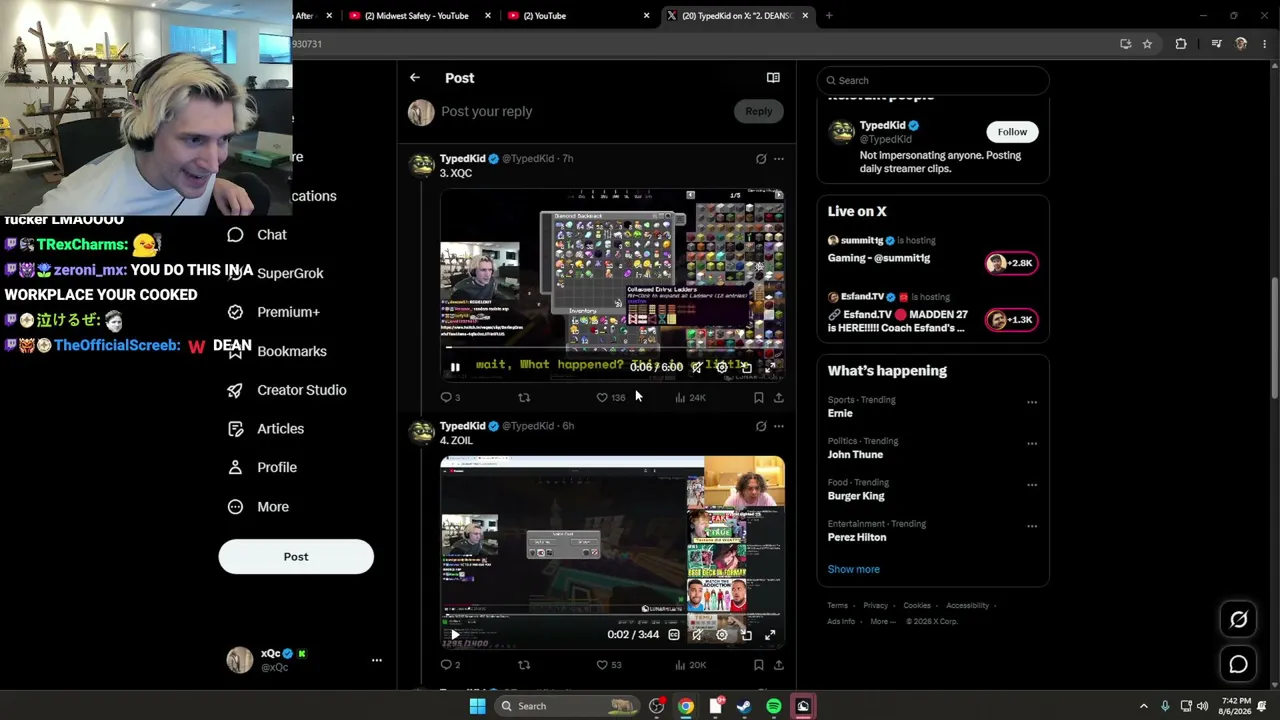Go back using the Post header arrow
The height and width of the screenshot is (720, 1280).
click(x=414, y=78)
